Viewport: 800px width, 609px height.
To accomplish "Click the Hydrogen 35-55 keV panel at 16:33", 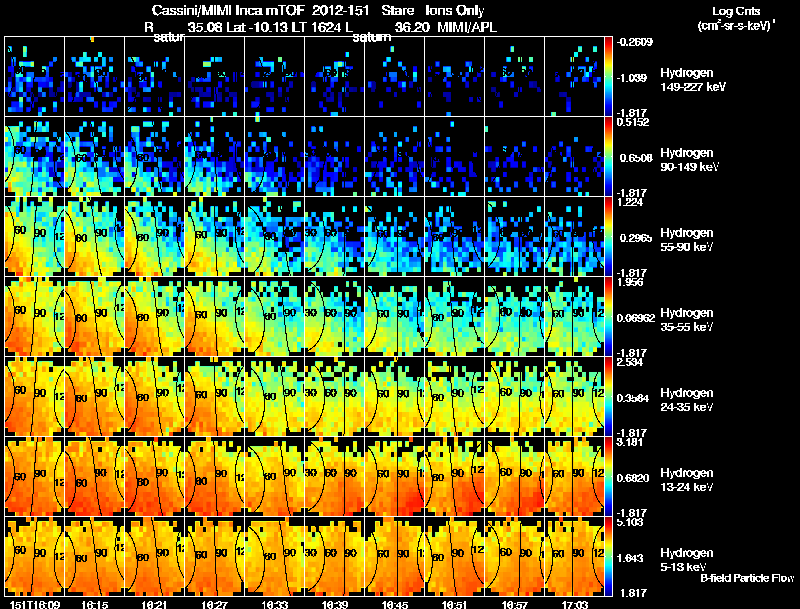I will (x=274, y=316).
